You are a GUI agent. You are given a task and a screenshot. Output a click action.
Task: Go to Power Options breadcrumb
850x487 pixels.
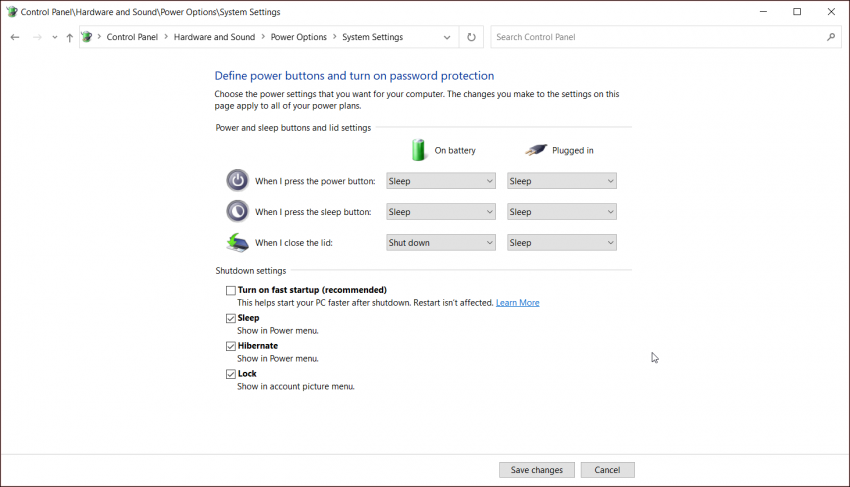tap(298, 37)
